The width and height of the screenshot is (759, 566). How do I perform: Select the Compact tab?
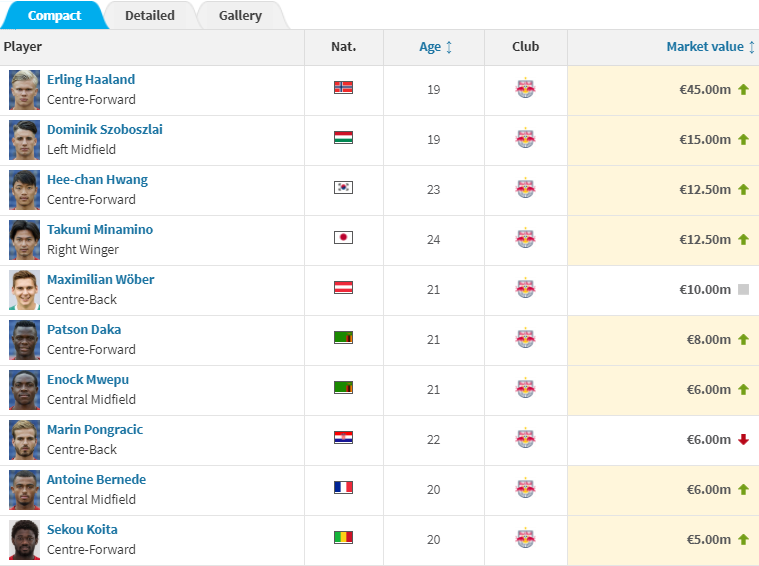(x=55, y=16)
